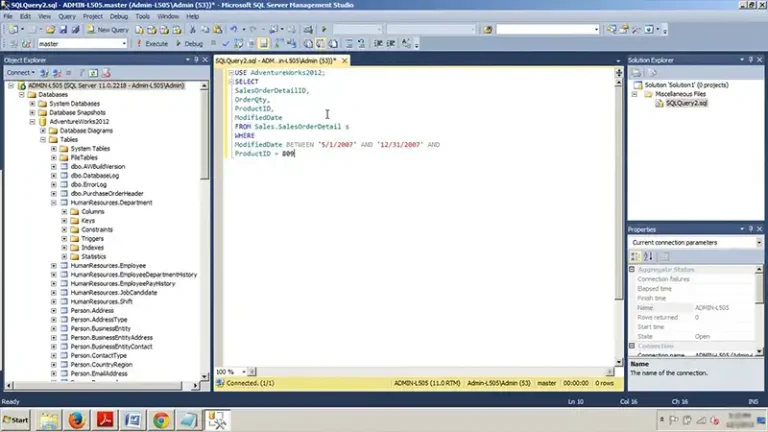Click the Results to Text icon
This screenshot has height=432, width=768.
[308, 44]
